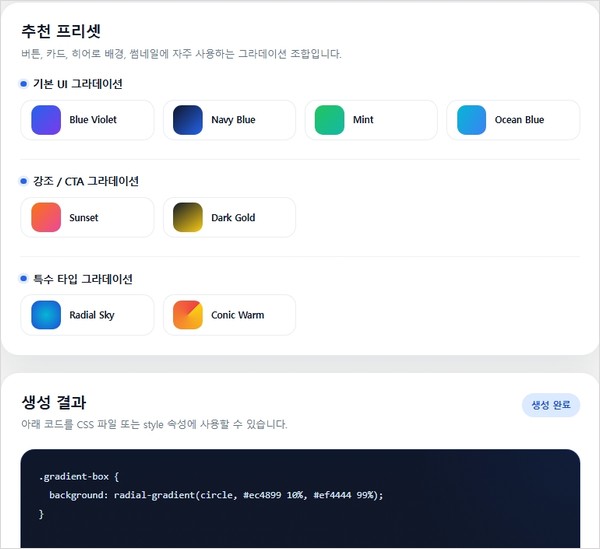Select the Sunset gradient swatch

46,217
